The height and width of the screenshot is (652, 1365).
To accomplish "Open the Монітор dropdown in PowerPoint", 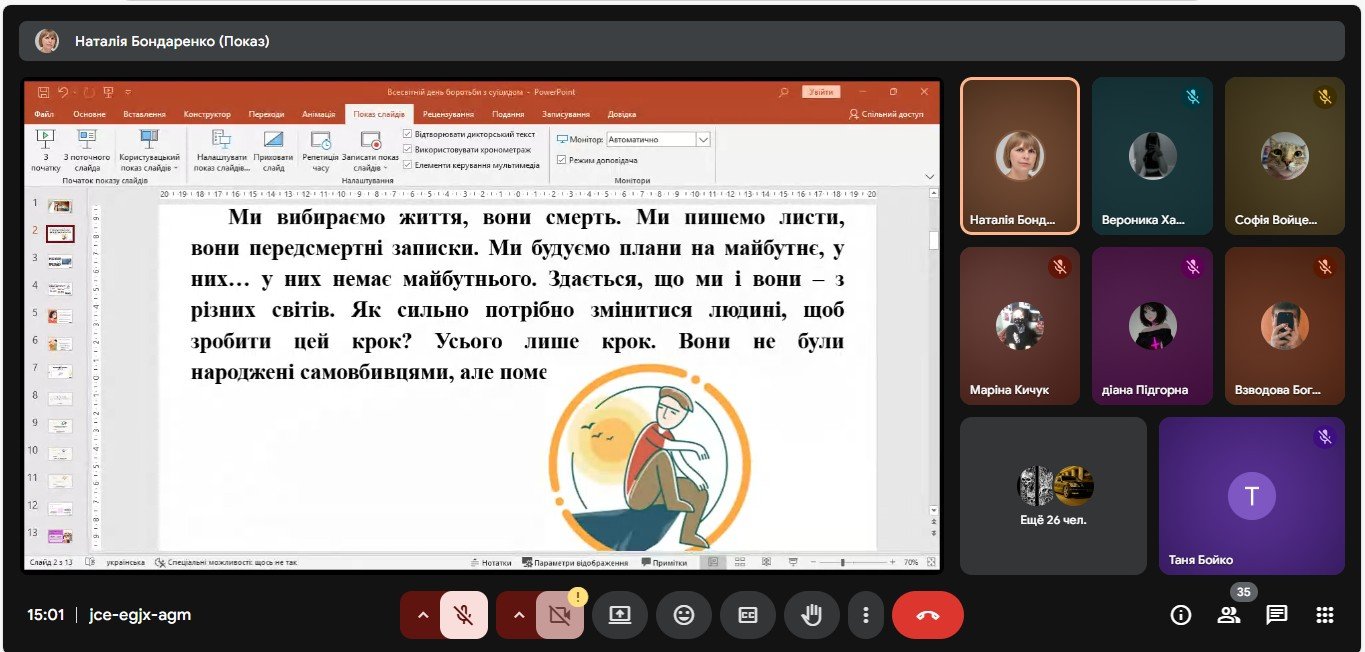I will (703, 140).
